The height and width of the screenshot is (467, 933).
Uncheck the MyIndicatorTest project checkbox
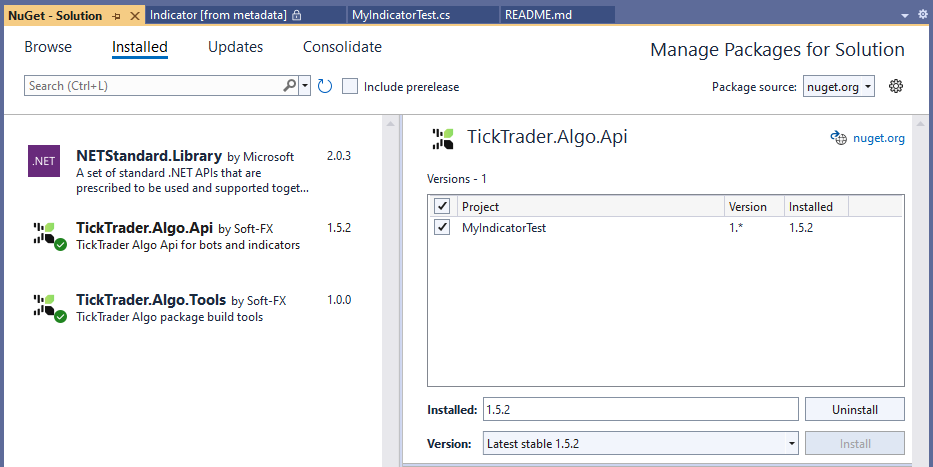point(442,227)
